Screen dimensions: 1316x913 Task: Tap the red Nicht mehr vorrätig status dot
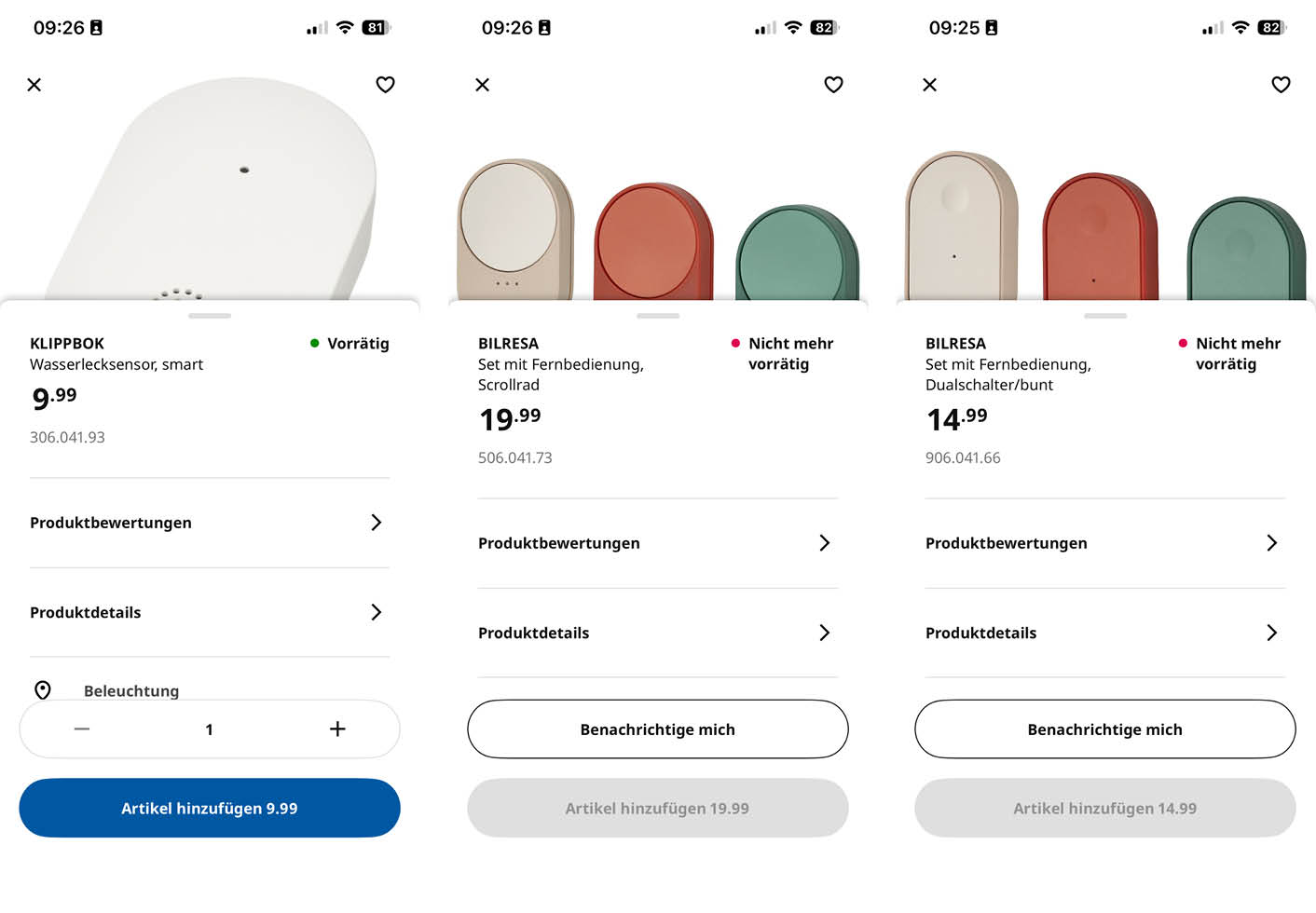(735, 343)
